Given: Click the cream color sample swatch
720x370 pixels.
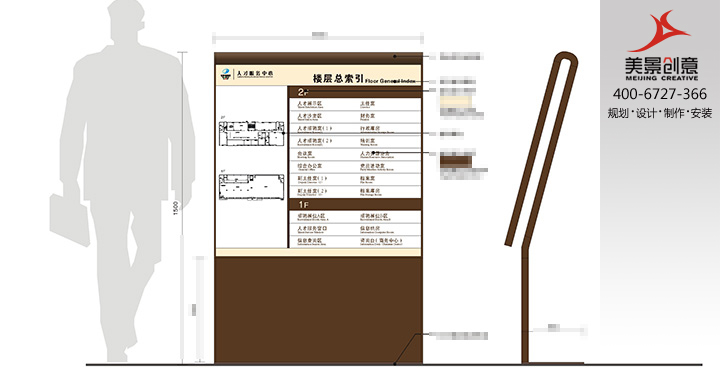Looking at the screenshot, I should click(x=456, y=102).
